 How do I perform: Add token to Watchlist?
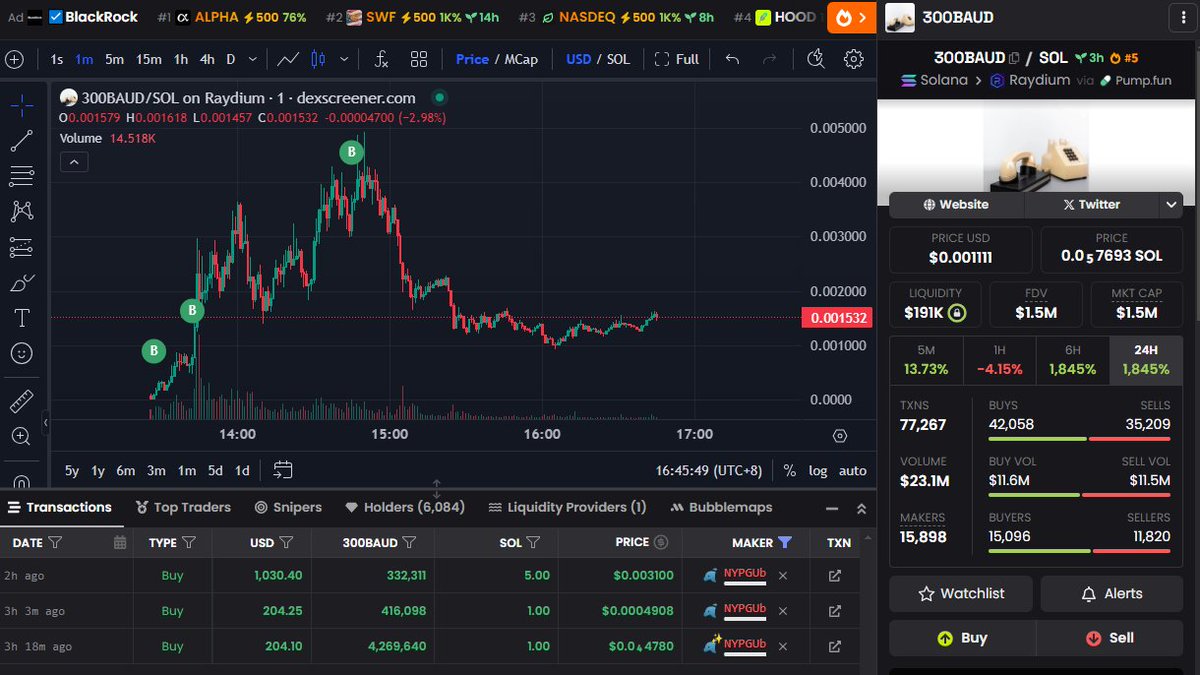click(x=961, y=593)
